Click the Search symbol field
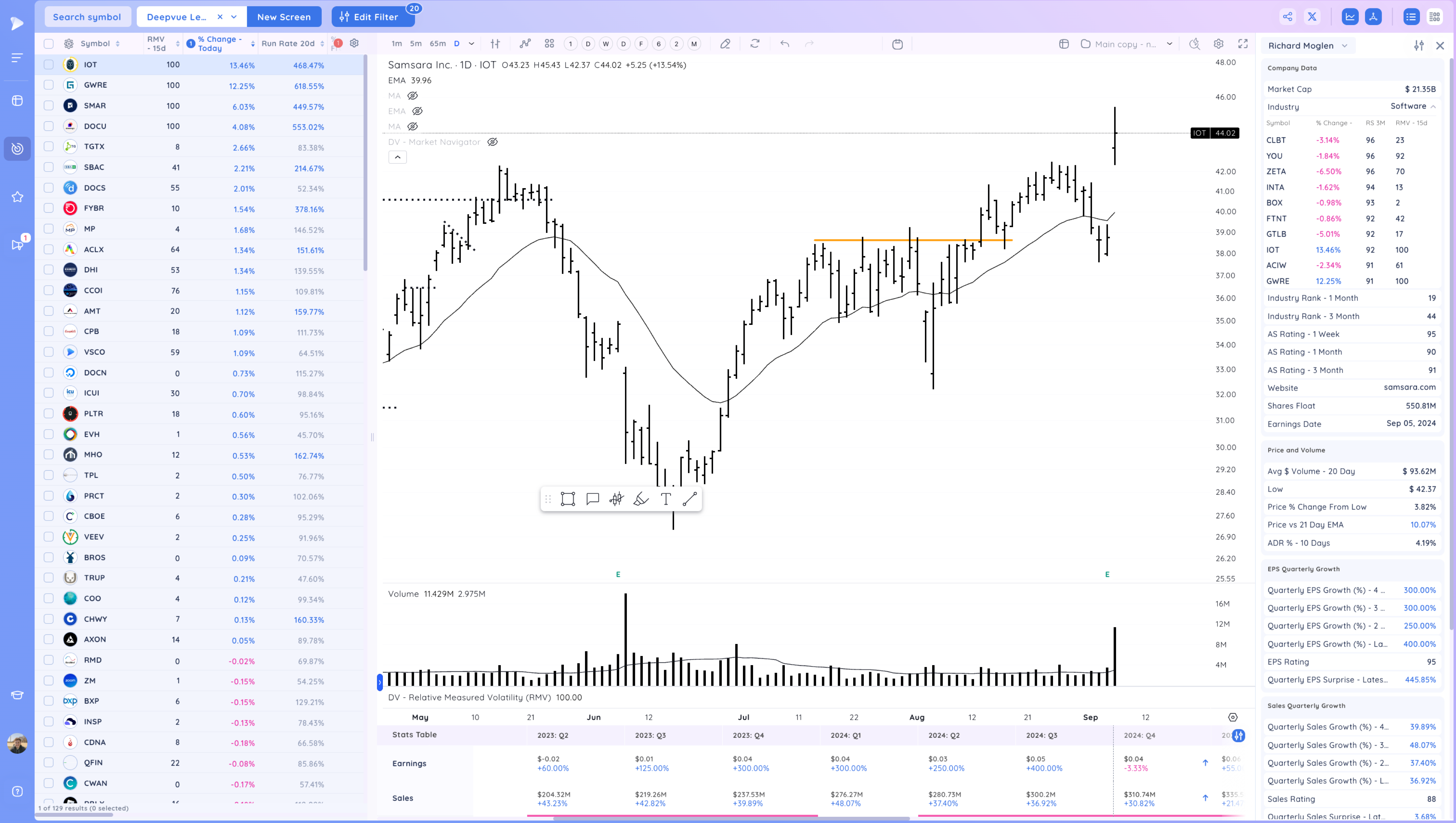1456x823 pixels. (x=87, y=17)
